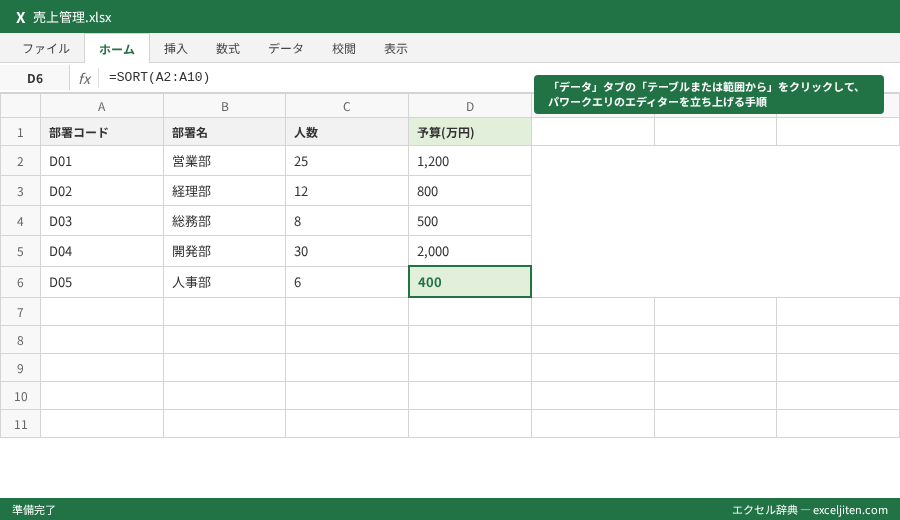
Task: Click the cell with 人数 value 12
Action: (347, 191)
